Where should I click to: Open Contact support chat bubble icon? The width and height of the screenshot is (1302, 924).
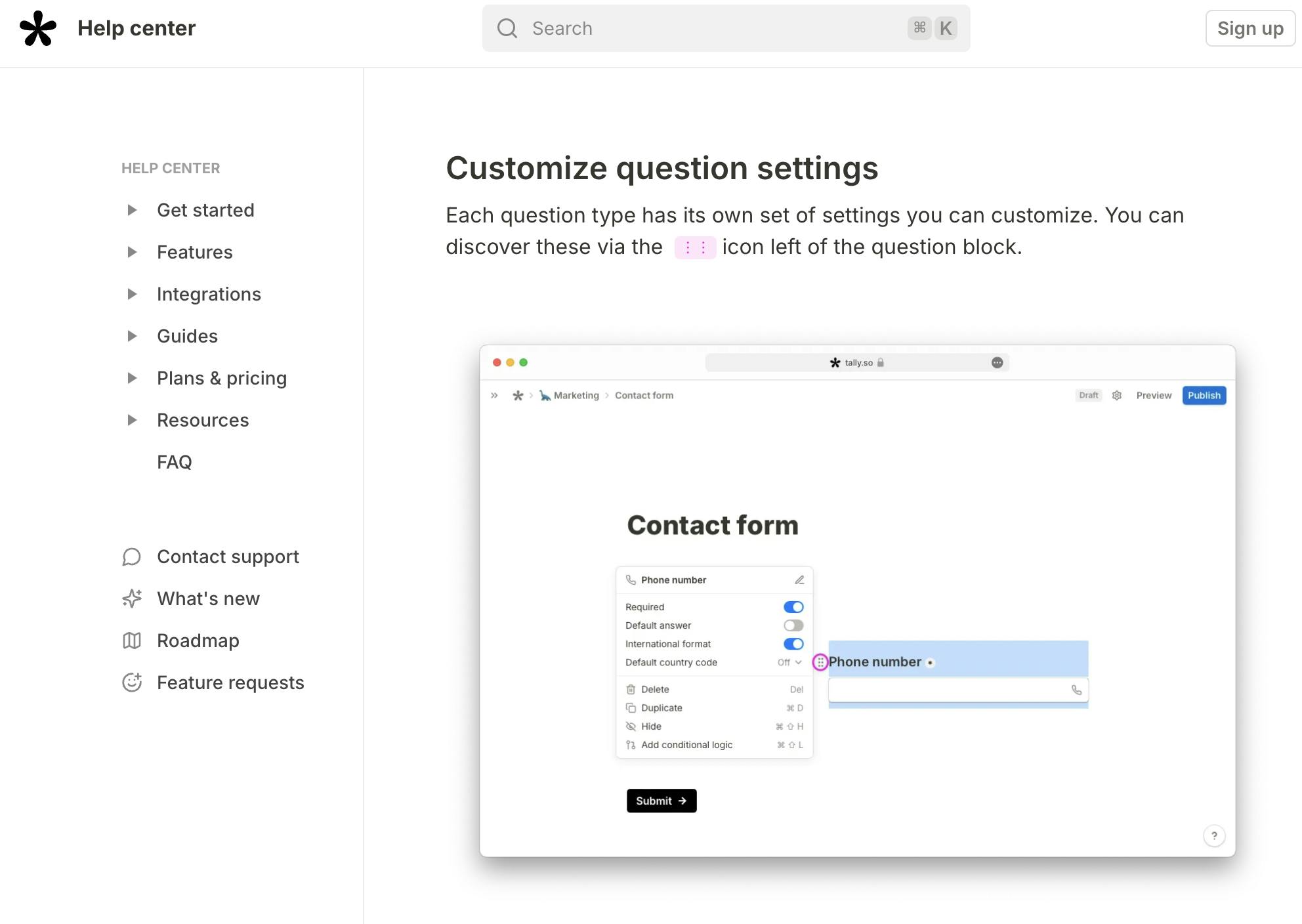(132, 557)
